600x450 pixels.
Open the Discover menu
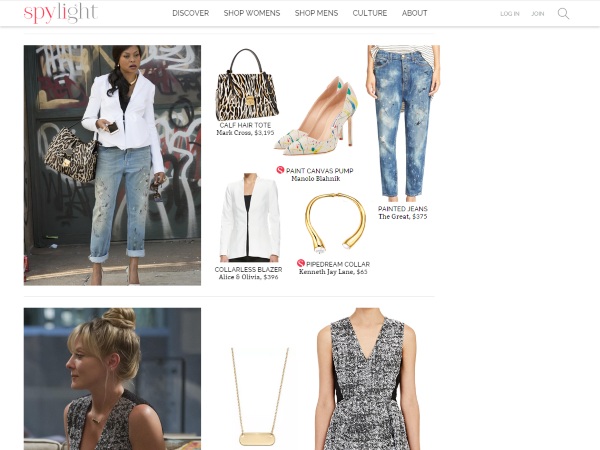click(191, 13)
